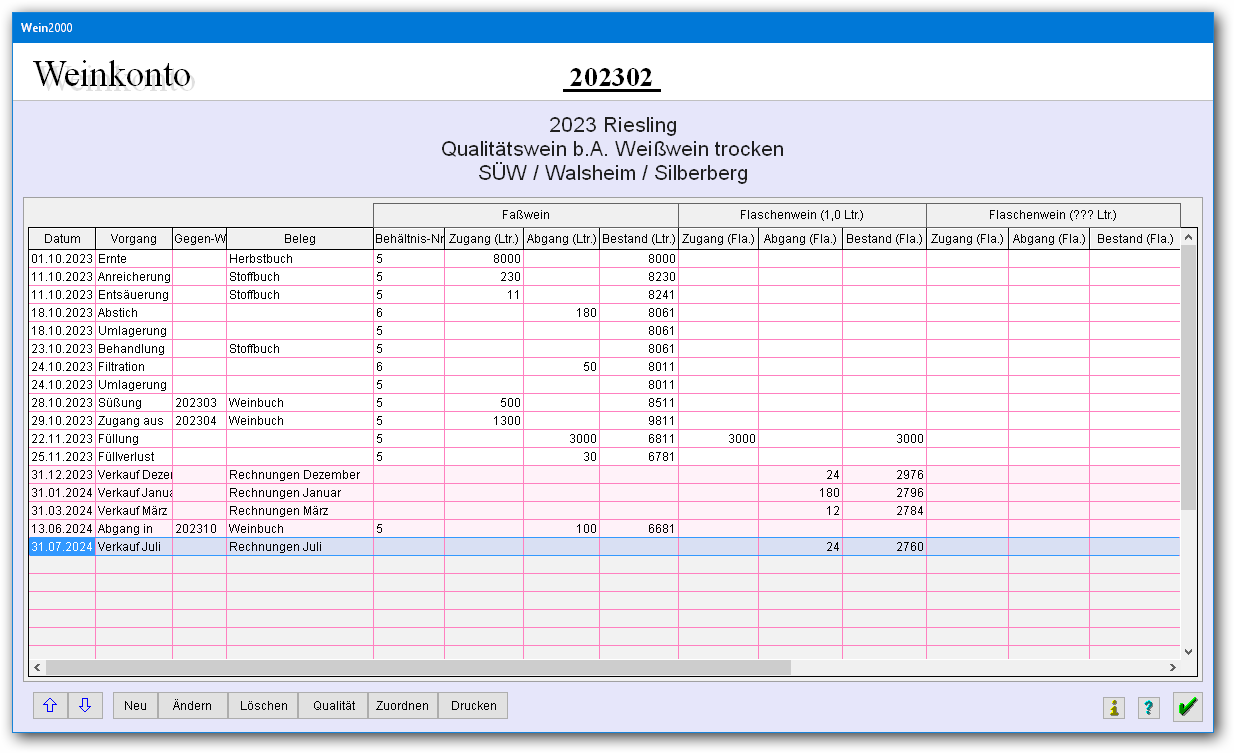Click the vertical scrollbar thumb

tap(1188, 378)
